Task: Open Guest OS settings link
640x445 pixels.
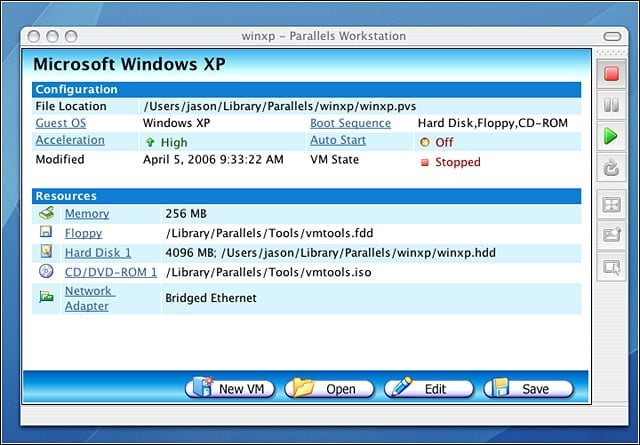Action: (x=61, y=123)
